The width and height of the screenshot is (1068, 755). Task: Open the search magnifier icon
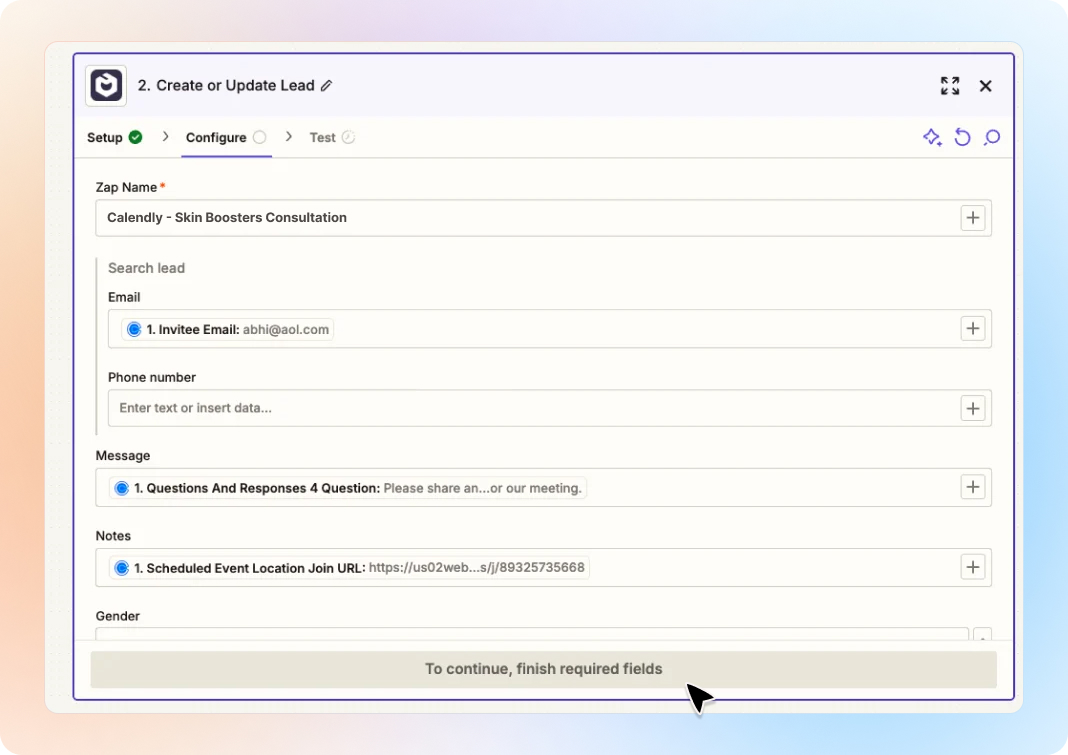coord(992,137)
